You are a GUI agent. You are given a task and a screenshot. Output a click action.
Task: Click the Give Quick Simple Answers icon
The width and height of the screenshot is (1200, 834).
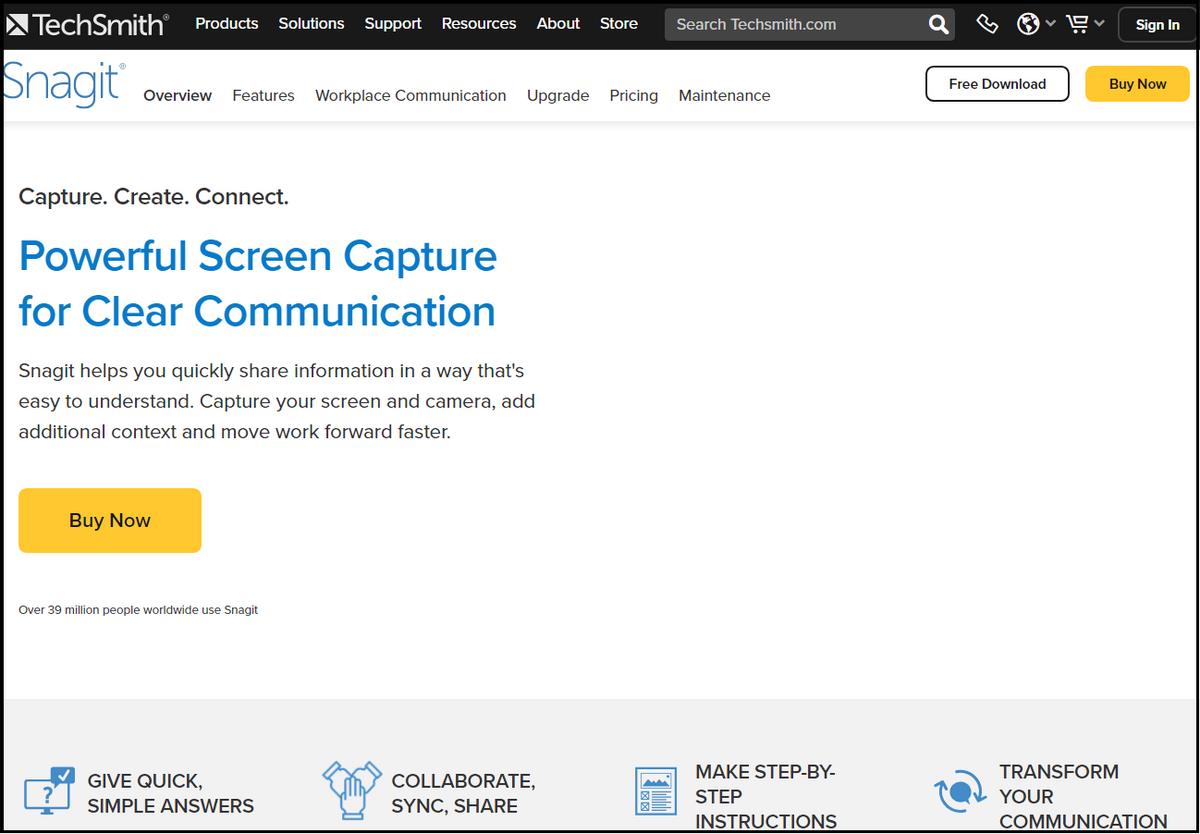pos(49,792)
